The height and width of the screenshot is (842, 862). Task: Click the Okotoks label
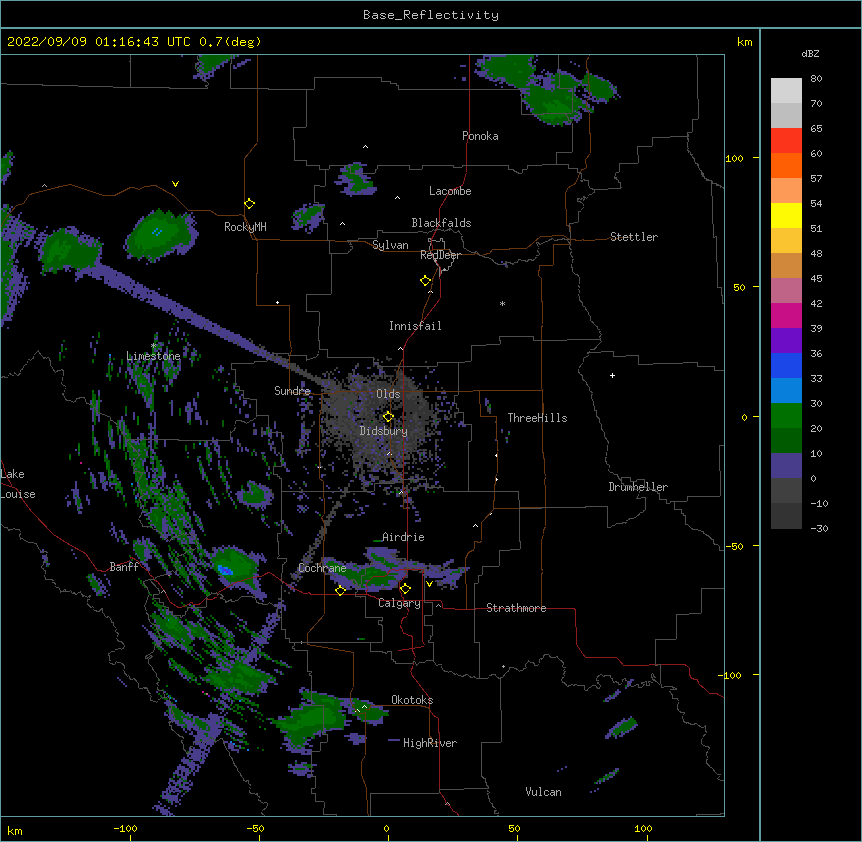[412, 700]
